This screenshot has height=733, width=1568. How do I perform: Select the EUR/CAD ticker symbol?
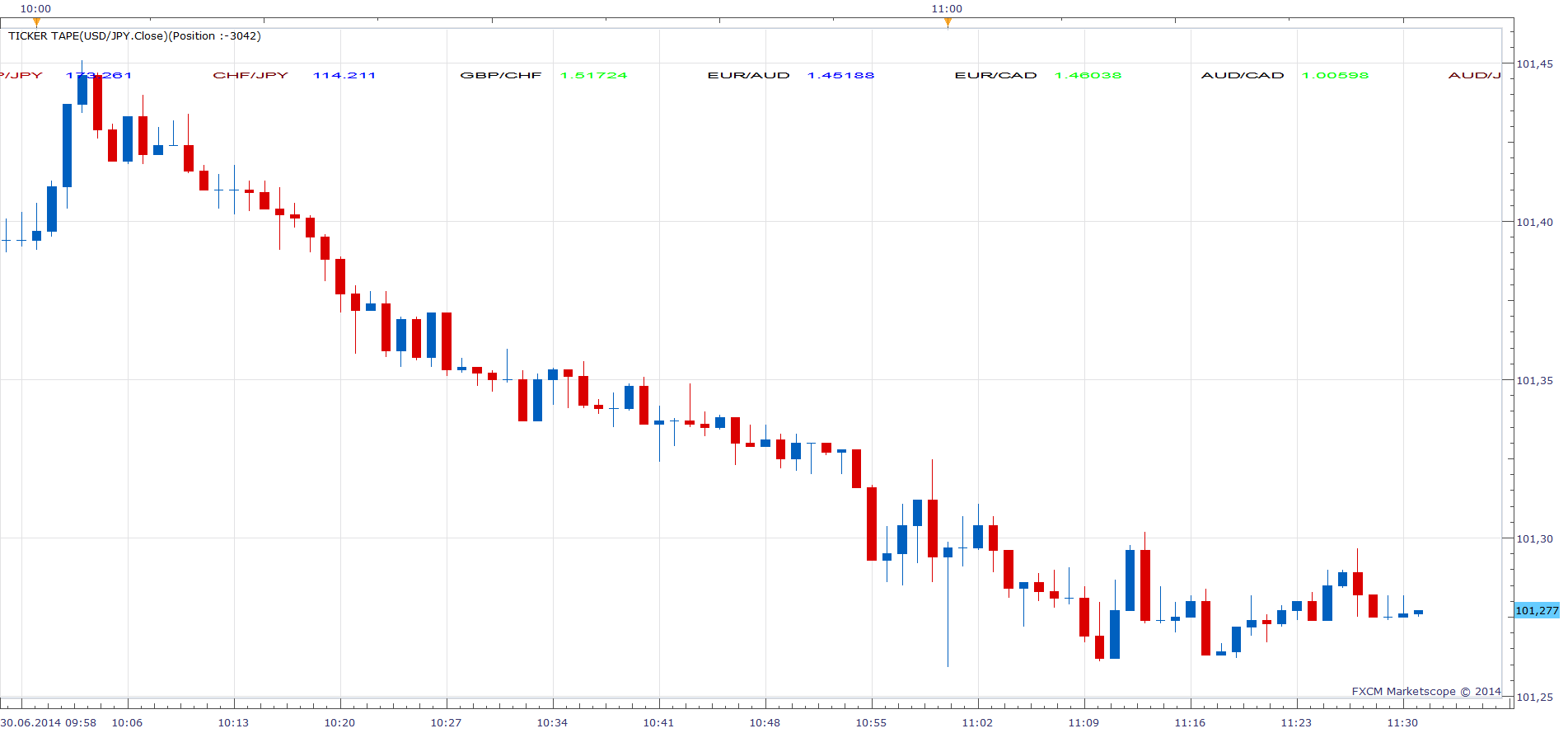pyautogui.click(x=996, y=75)
